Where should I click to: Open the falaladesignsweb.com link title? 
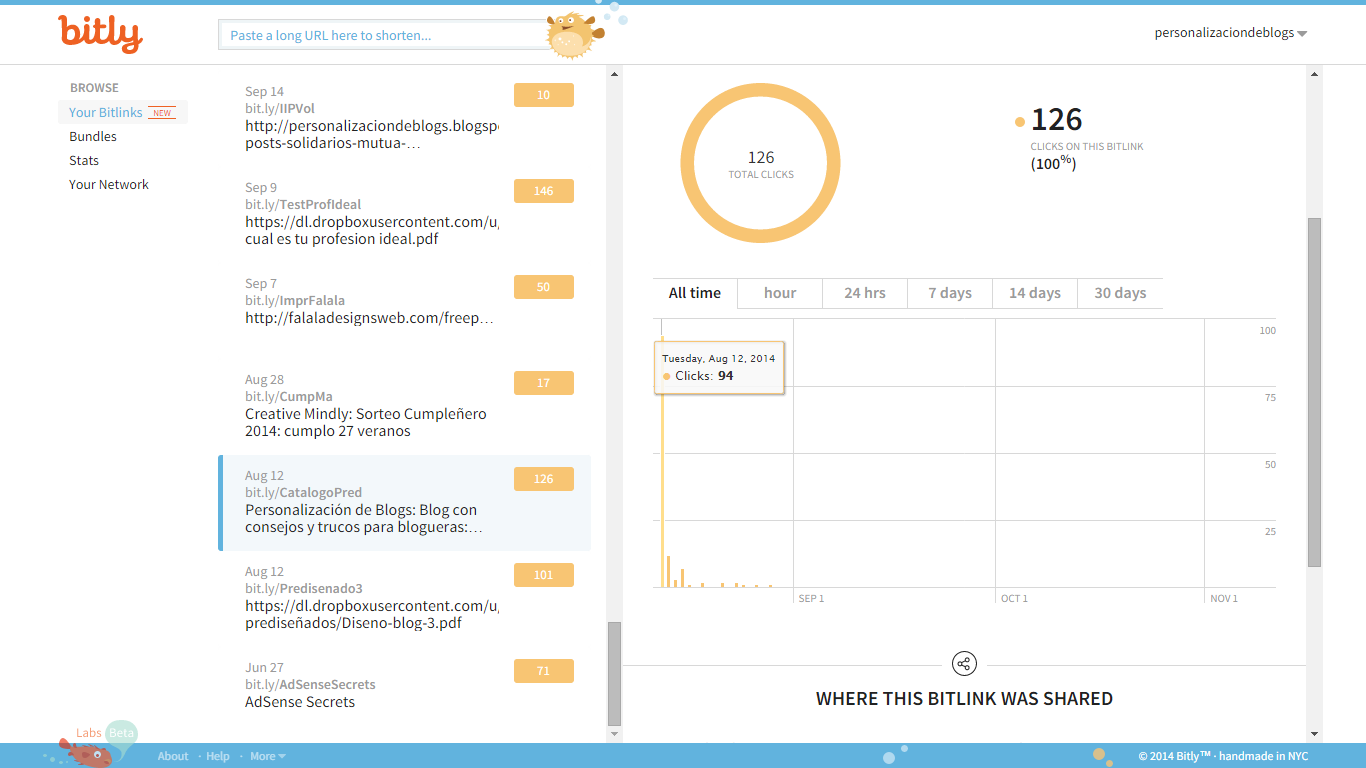370,318
